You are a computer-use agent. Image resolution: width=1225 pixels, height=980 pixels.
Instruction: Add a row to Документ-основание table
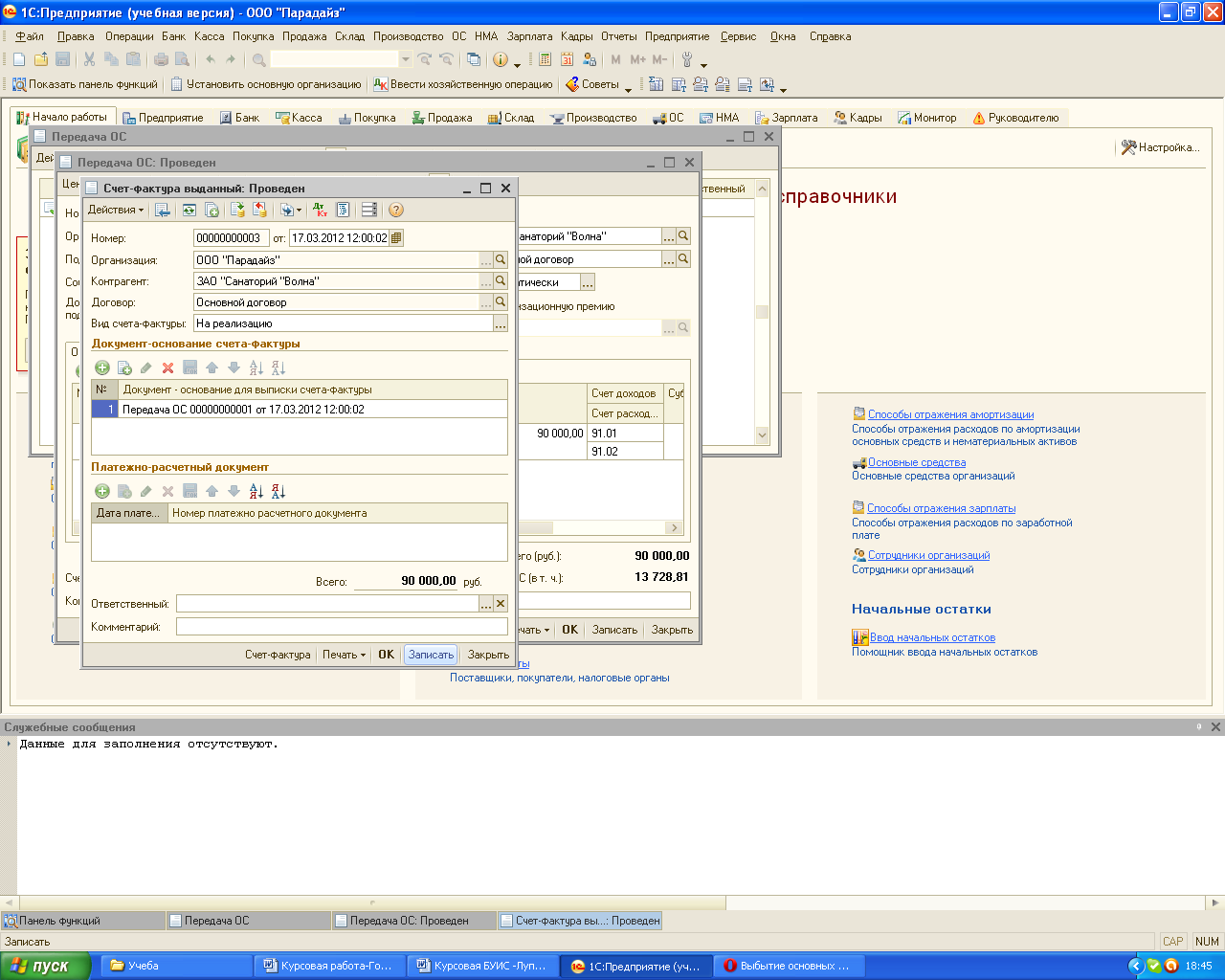pos(102,367)
